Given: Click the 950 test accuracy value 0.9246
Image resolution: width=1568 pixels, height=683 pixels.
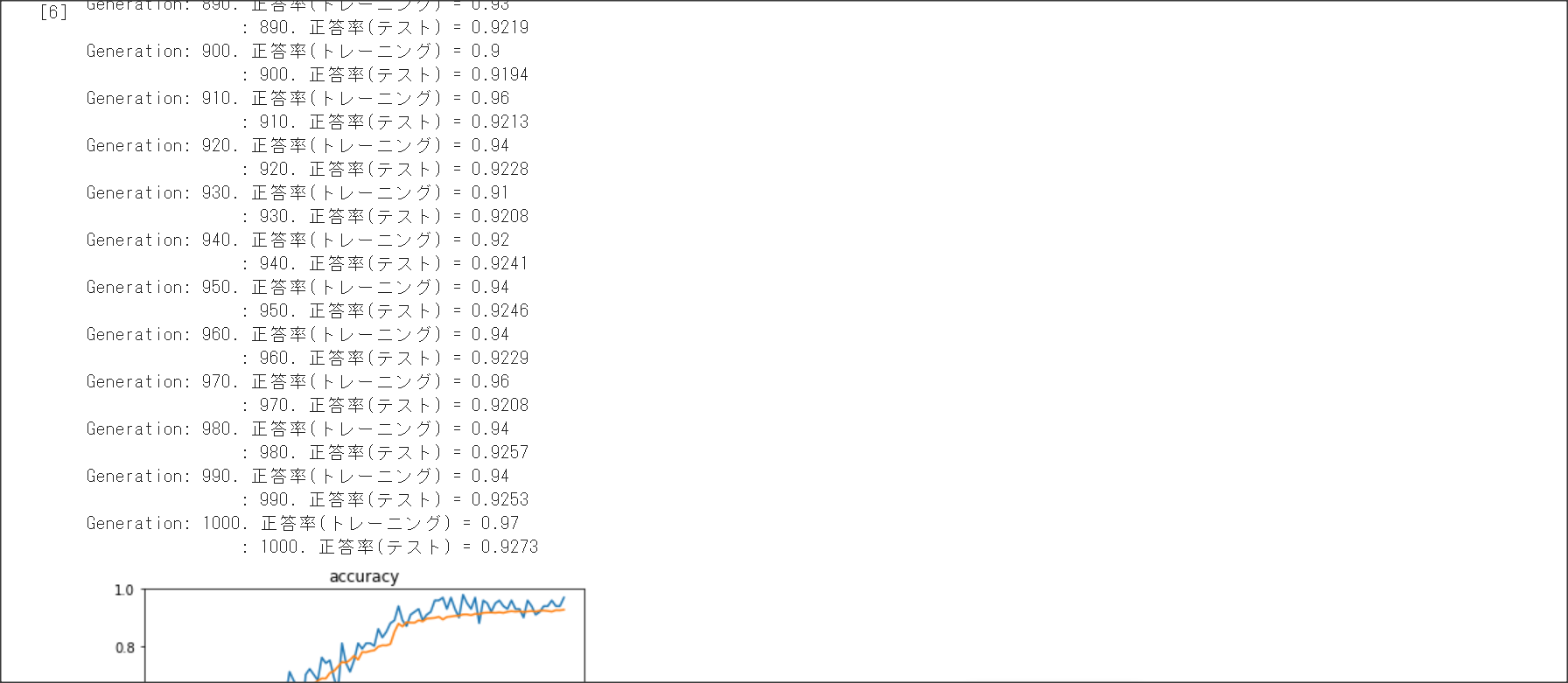Looking at the screenshot, I should tap(500, 310).
